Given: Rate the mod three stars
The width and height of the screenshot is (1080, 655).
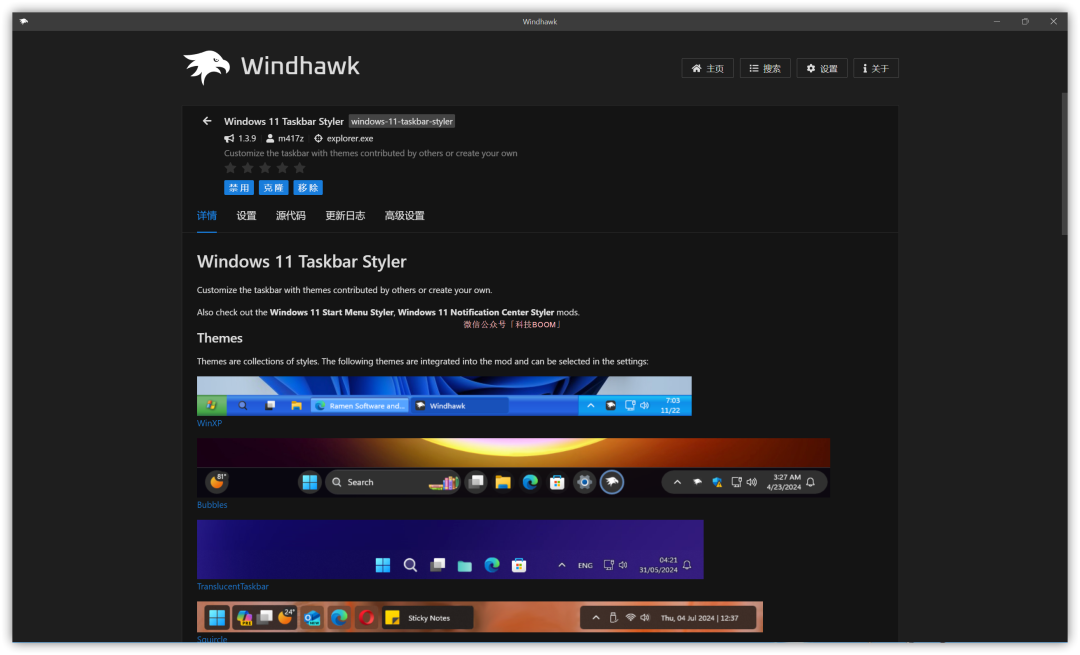Looking at the screenshot, I should pos(265,168).
